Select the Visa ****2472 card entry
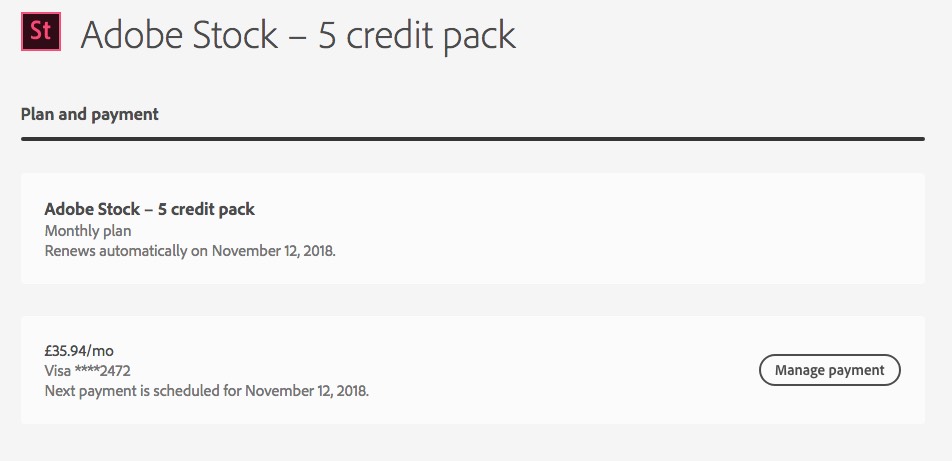 click(x=87, y=371)
